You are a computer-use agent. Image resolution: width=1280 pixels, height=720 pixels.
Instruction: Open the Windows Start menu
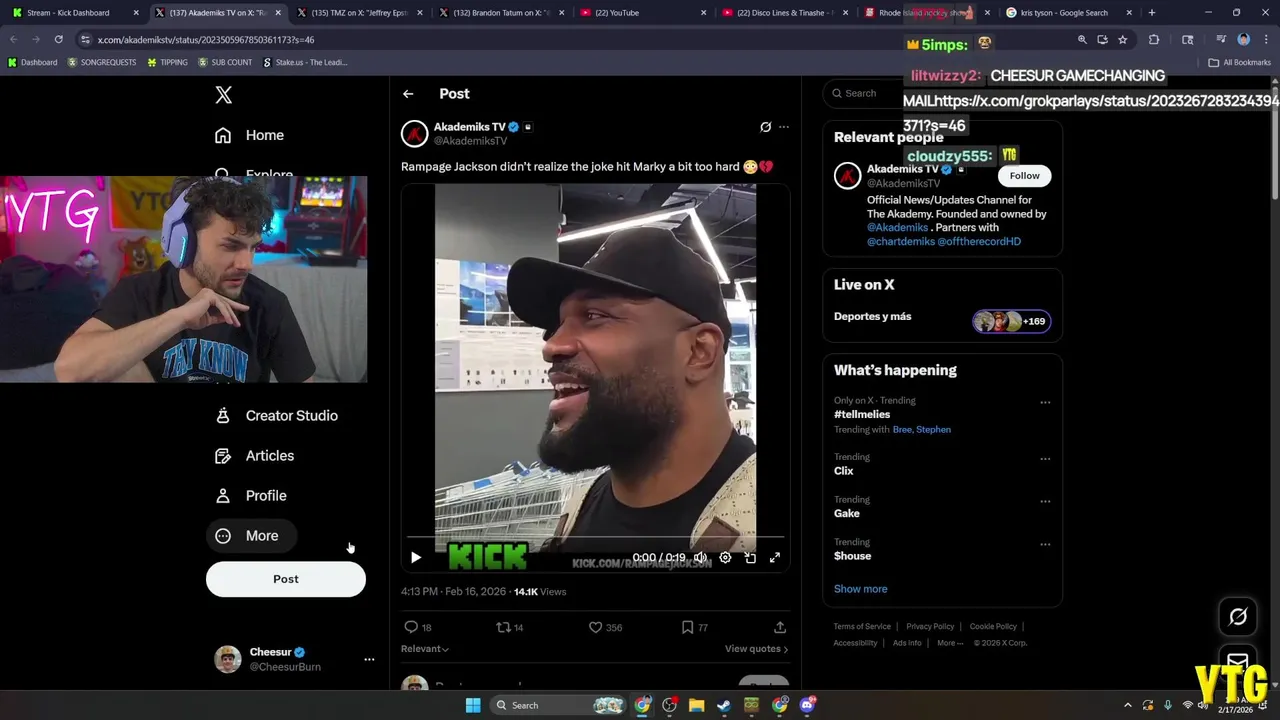click(x=473, y=705)
